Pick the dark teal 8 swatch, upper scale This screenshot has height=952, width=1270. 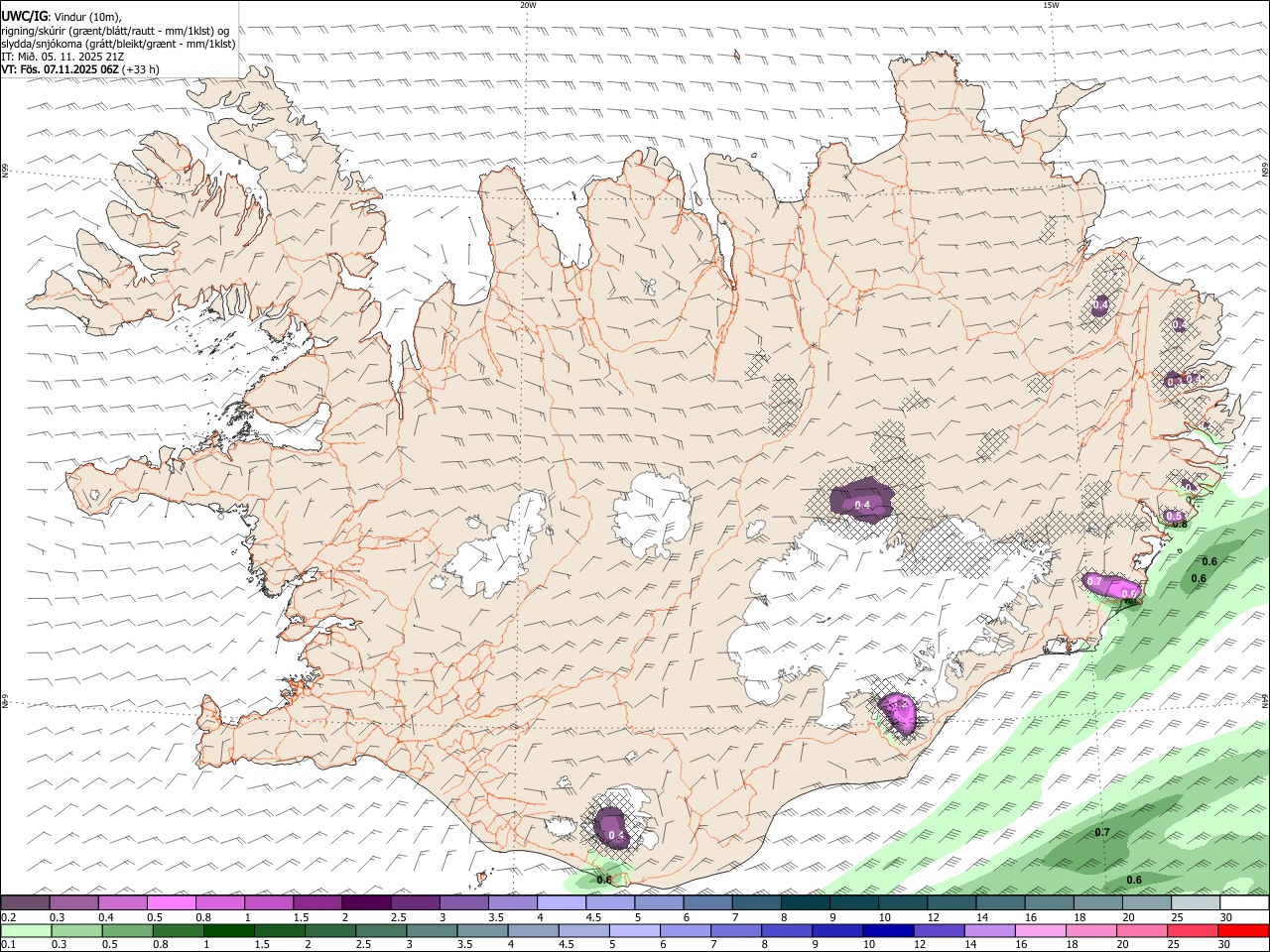[805, 903]
